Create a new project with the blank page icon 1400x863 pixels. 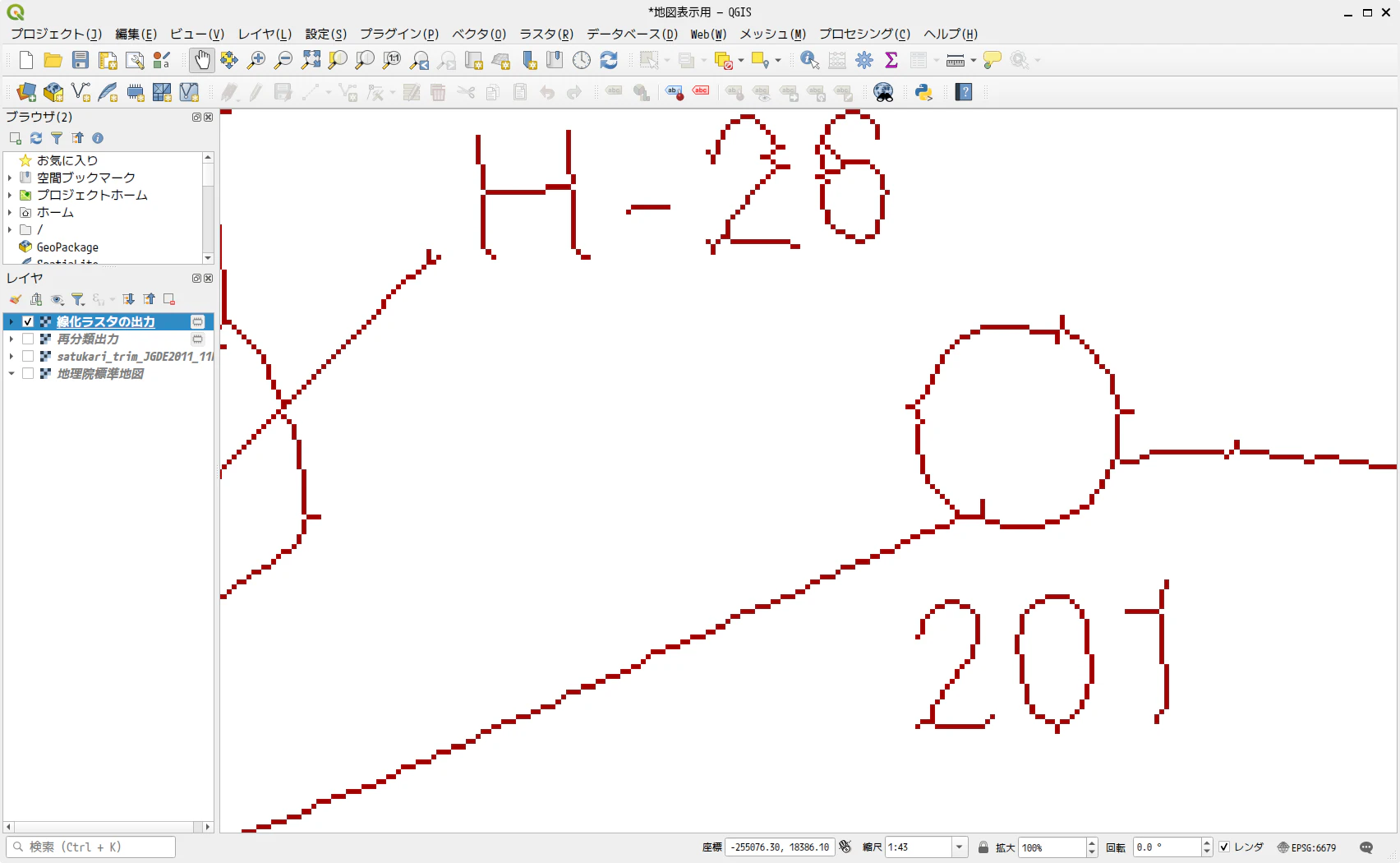click(26, 60)
